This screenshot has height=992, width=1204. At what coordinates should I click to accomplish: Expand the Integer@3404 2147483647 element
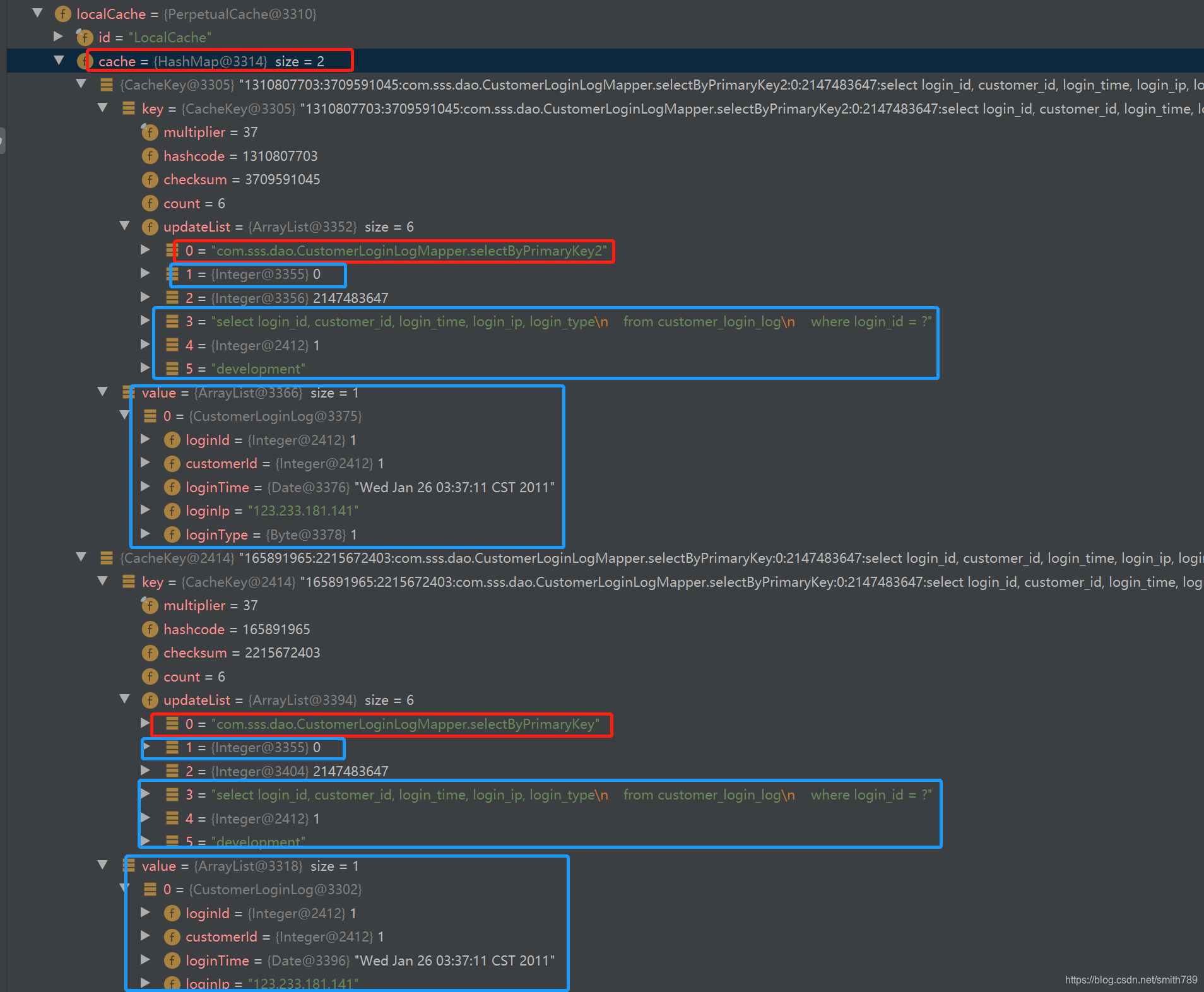pyautogui.click(x=146, y=771)
